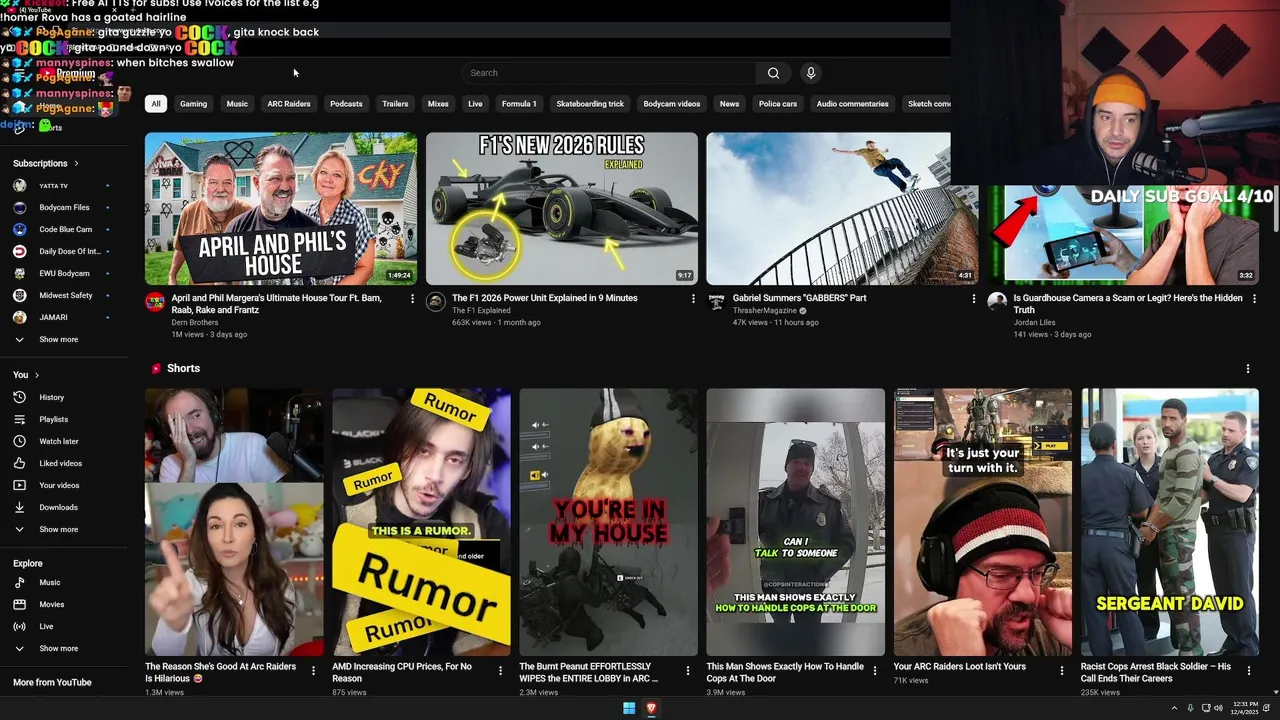1280x720 pixels.
Task: Play the April and Phil's House thumbnail
Action: [x=281, y=209]
